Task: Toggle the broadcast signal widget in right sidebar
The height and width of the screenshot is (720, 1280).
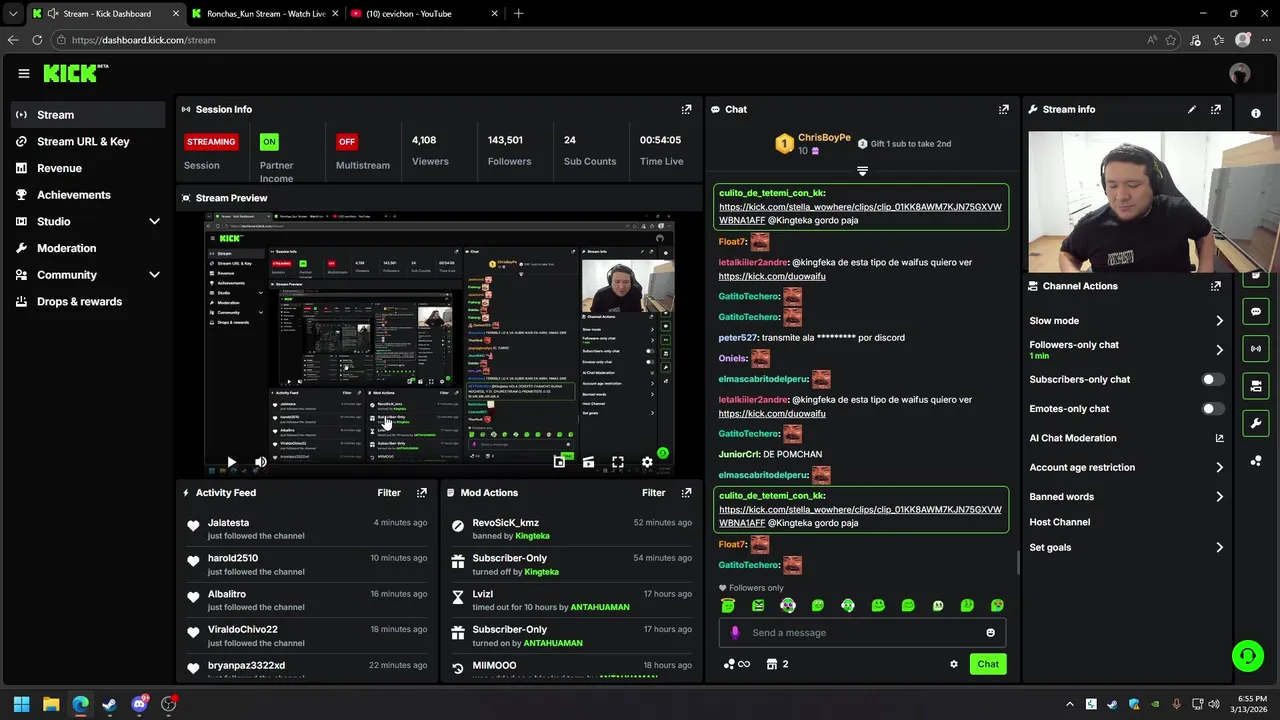Action: tap(1256, 348)
